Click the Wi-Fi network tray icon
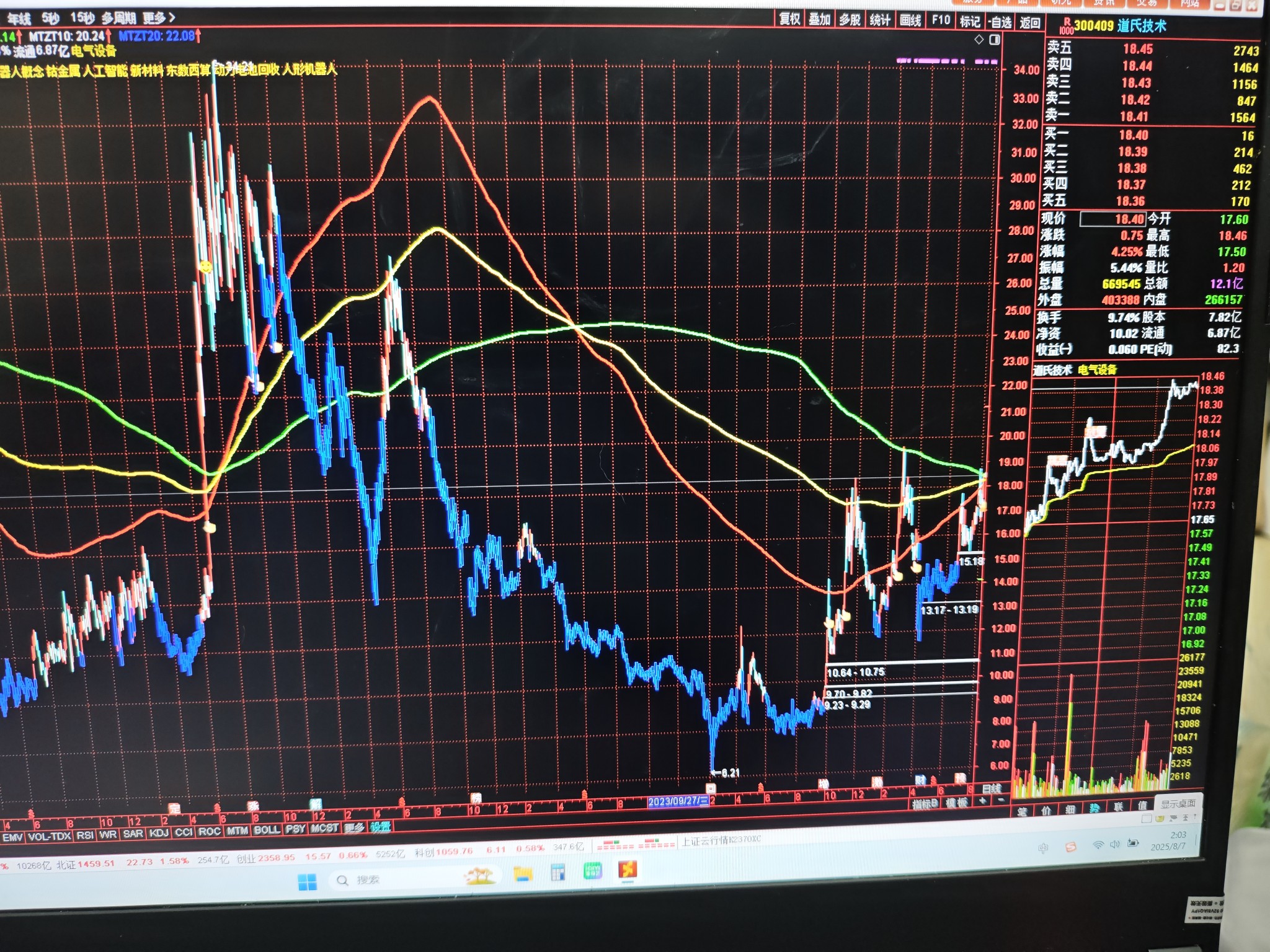This screenshot has width=1270, height=952. click(x=1098, y=845)
